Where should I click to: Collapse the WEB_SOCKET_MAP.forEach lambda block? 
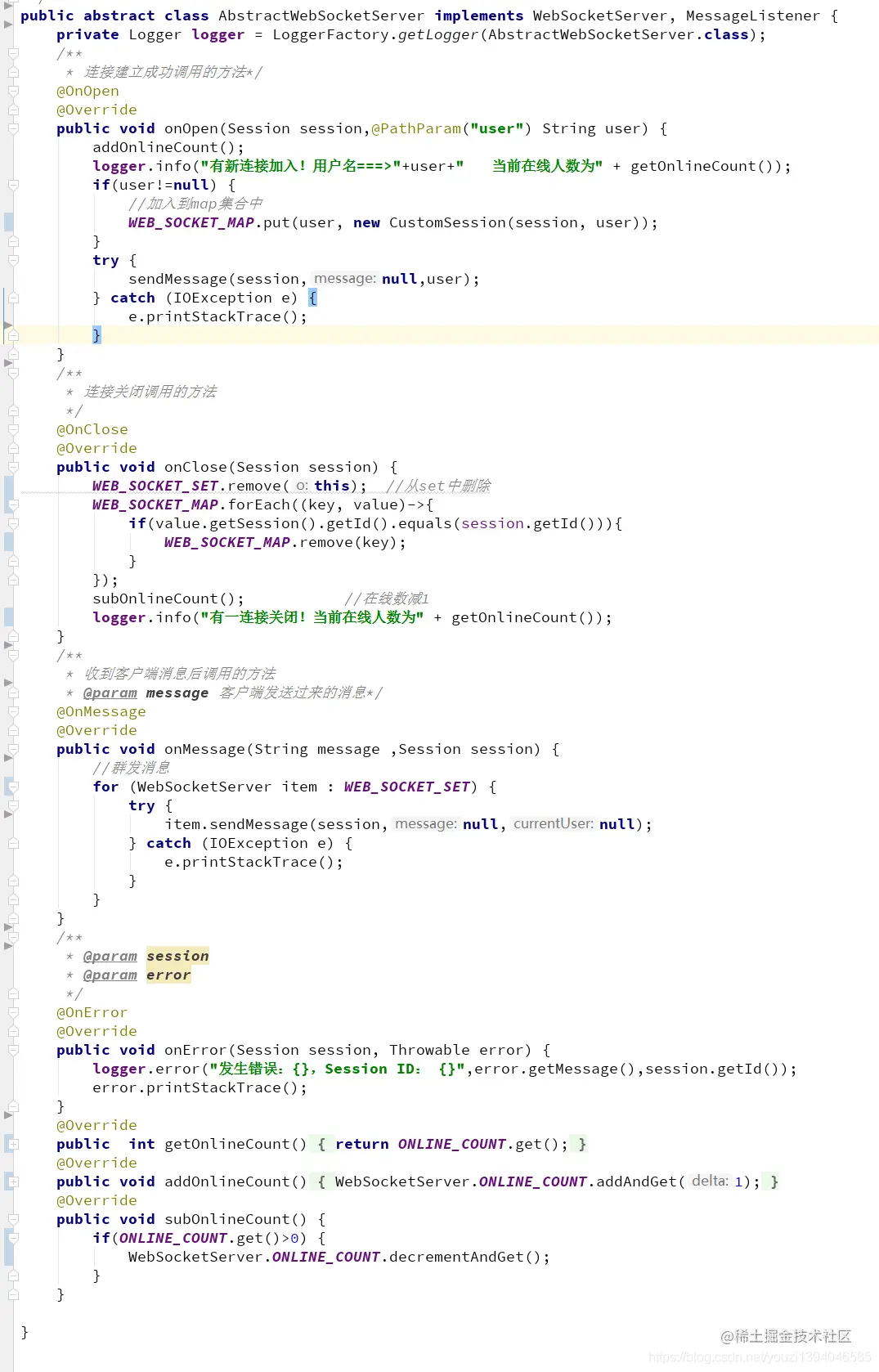[x=13, y=504]
